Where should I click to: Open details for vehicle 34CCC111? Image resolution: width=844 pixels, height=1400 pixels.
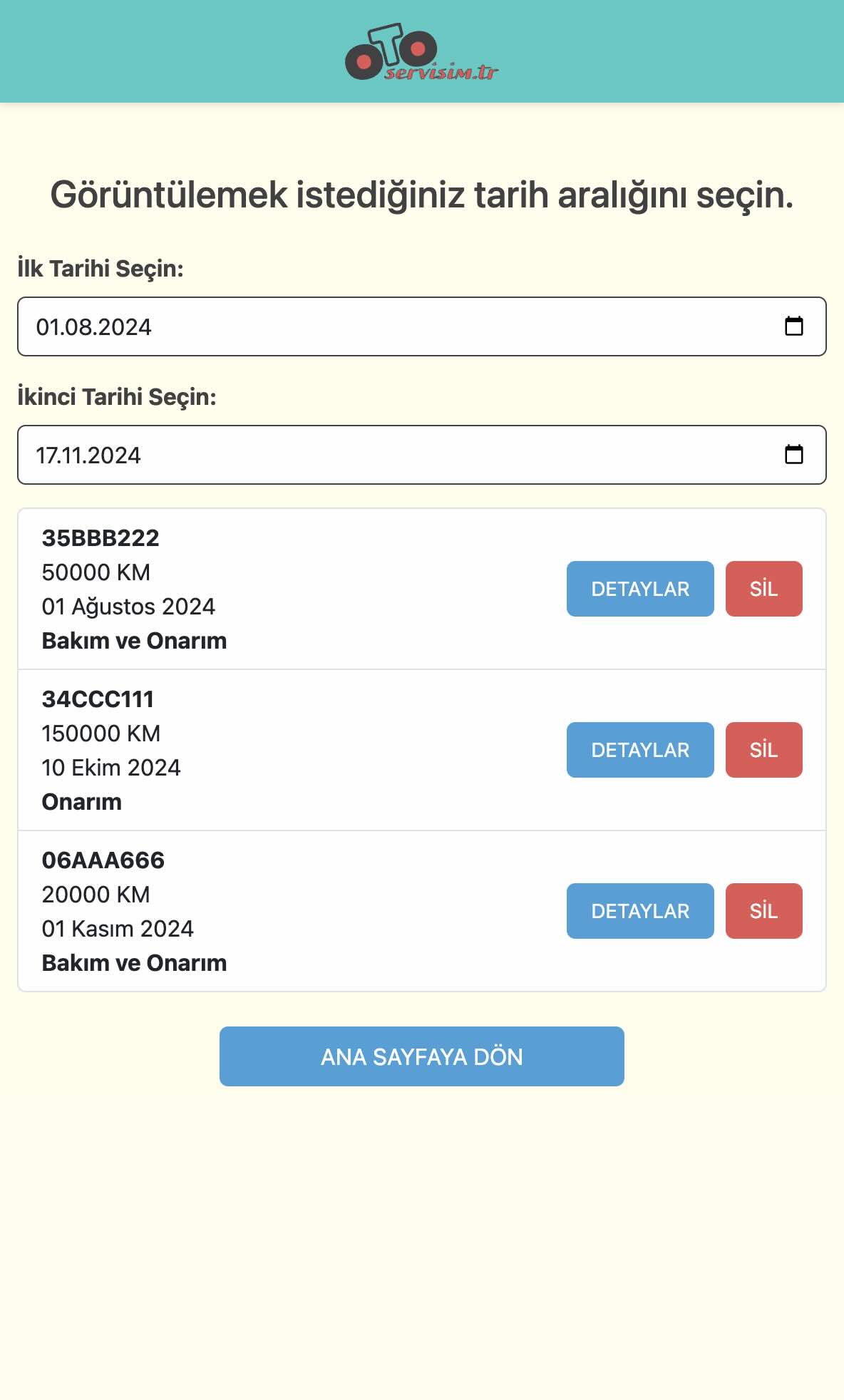coord(639,750)
